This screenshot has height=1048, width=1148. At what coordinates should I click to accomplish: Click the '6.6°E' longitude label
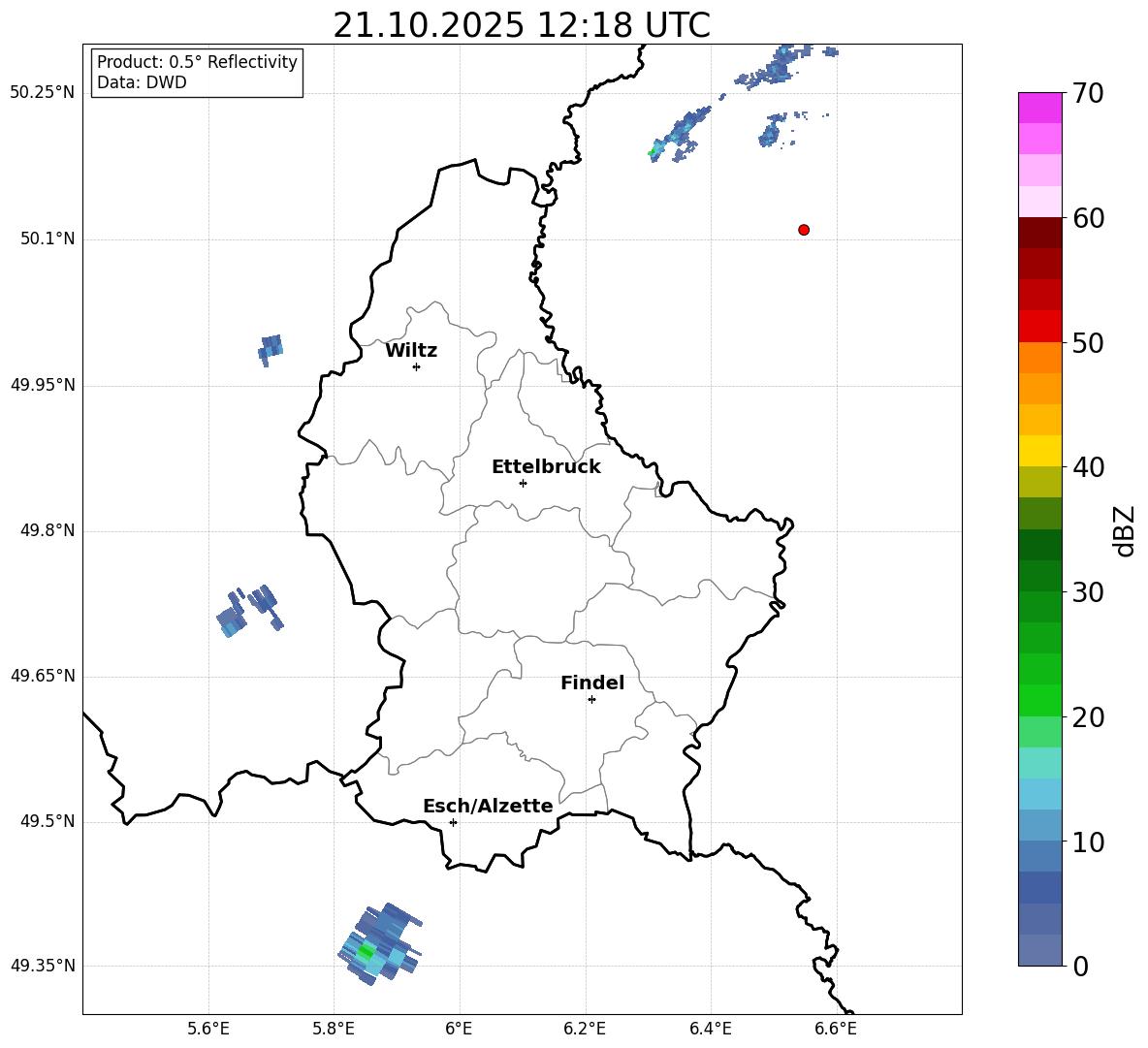[x=836, y=1029]
